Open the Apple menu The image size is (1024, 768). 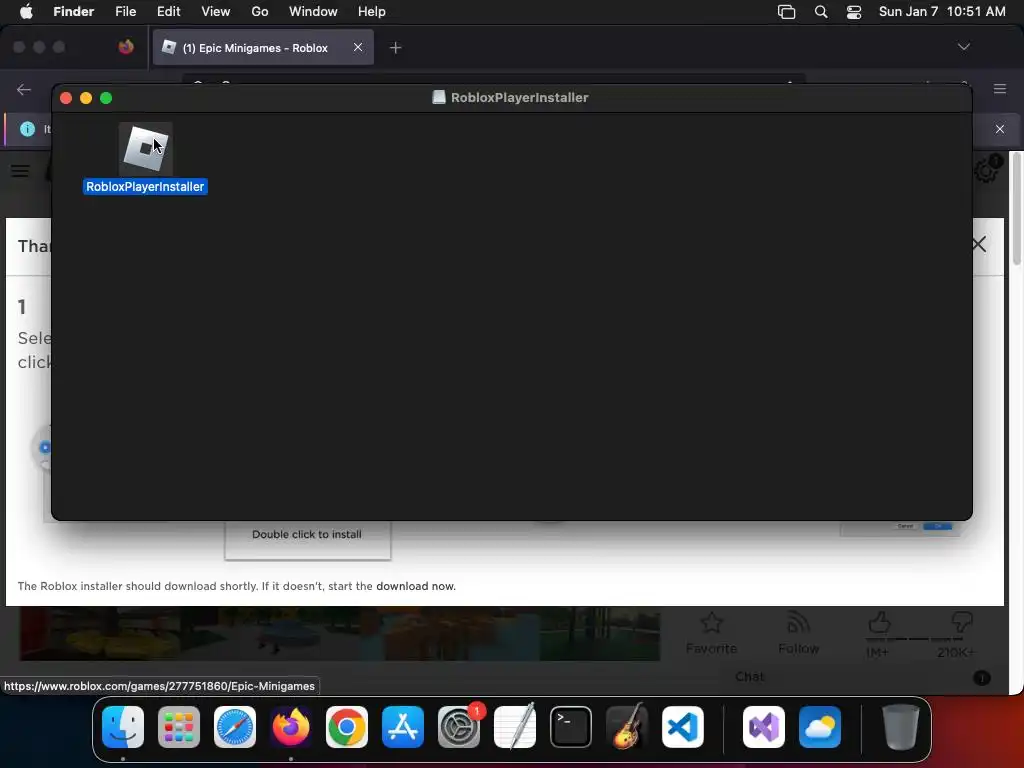(26, 12)
